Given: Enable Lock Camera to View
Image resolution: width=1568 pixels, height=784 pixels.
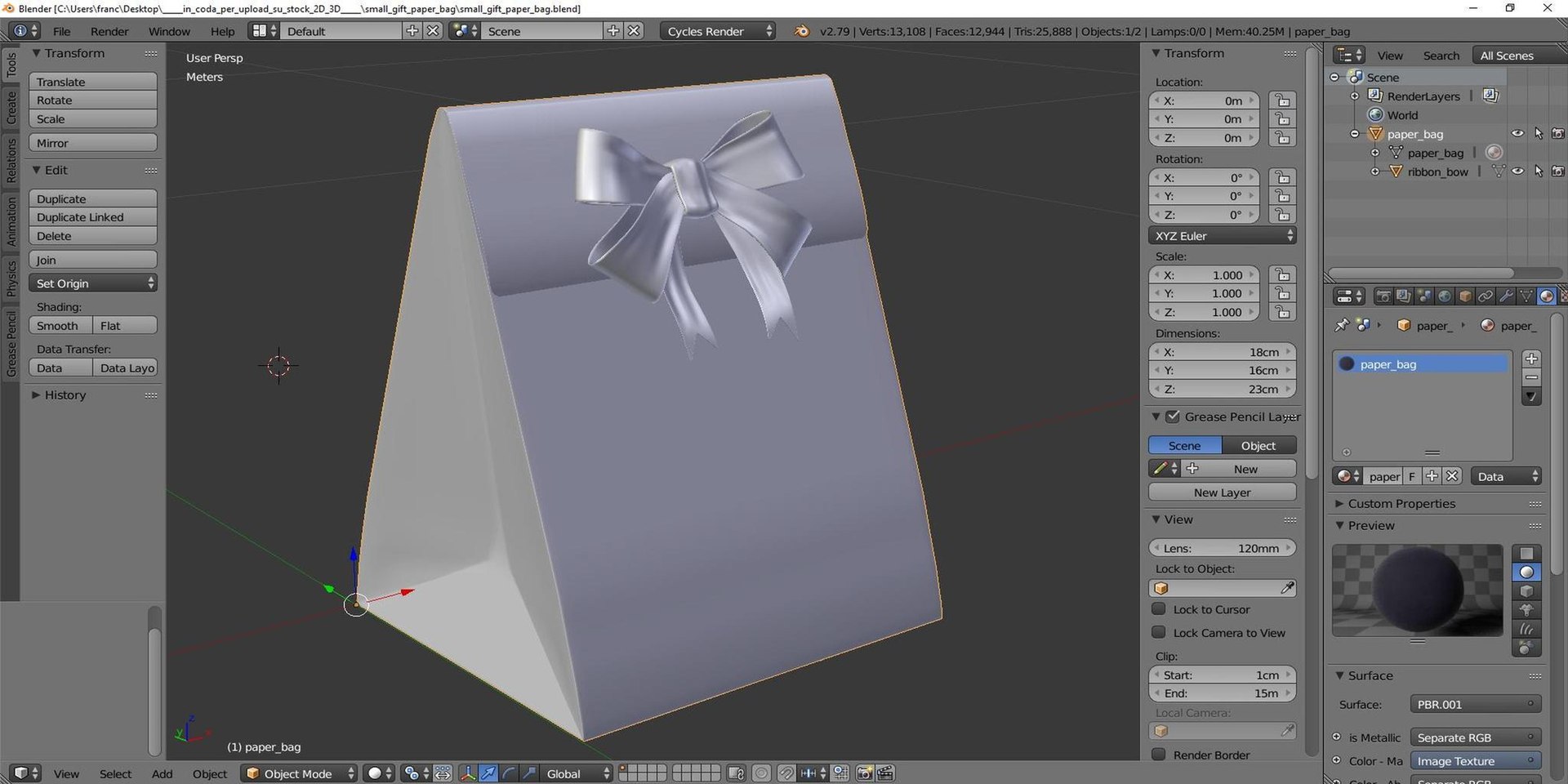Looking at the screenshot, I should pyautogui.click(x=1158, y=632).
